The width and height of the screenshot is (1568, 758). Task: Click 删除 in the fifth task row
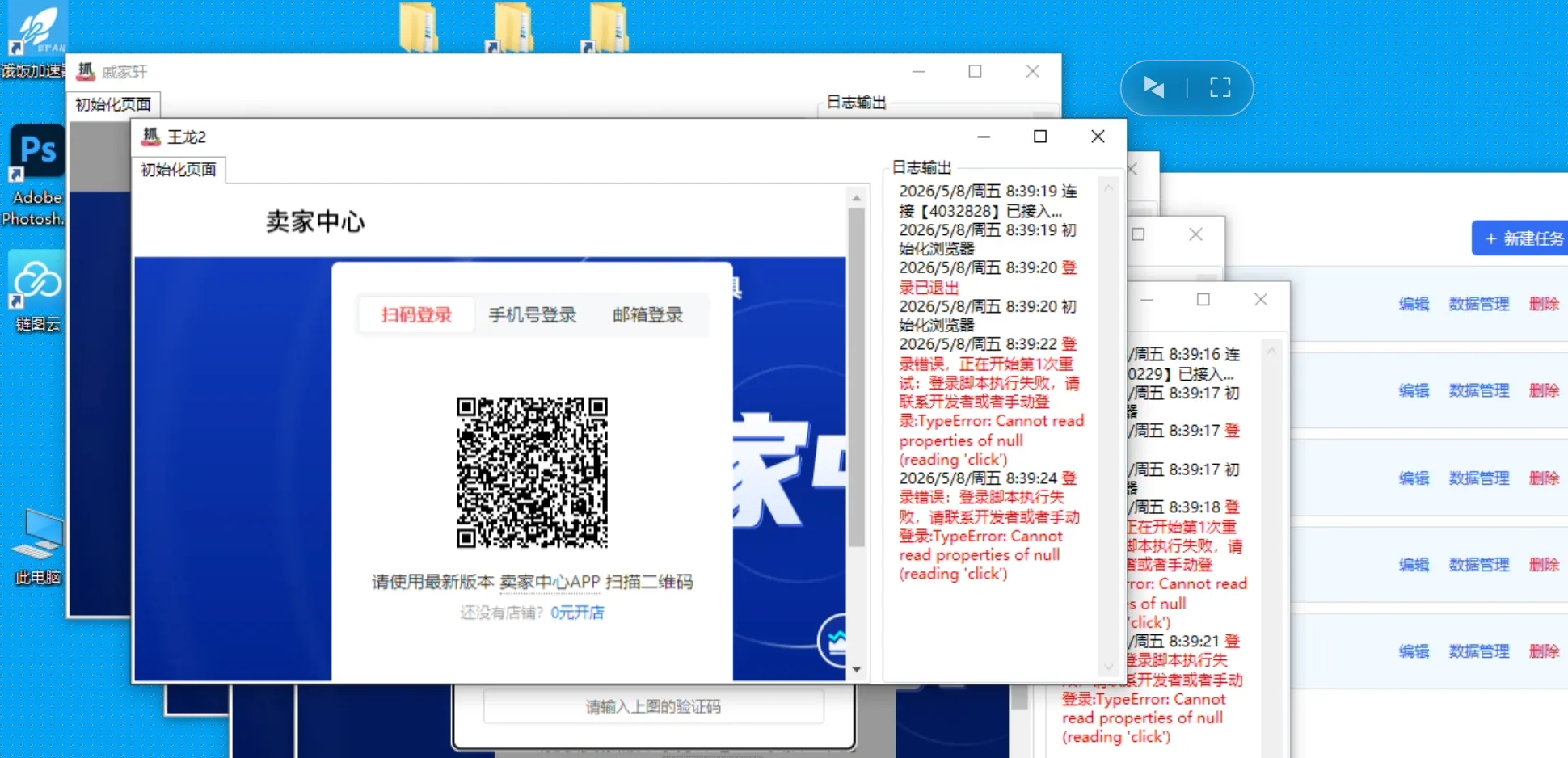[x=1544, y=651]
